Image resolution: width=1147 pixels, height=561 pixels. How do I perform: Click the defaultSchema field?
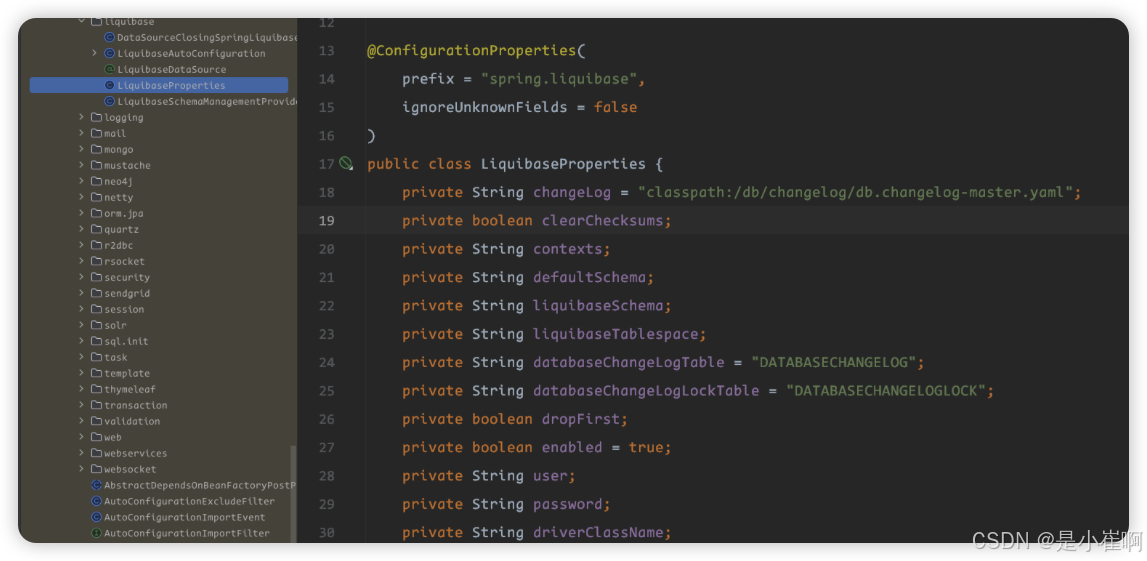(590, 278)
